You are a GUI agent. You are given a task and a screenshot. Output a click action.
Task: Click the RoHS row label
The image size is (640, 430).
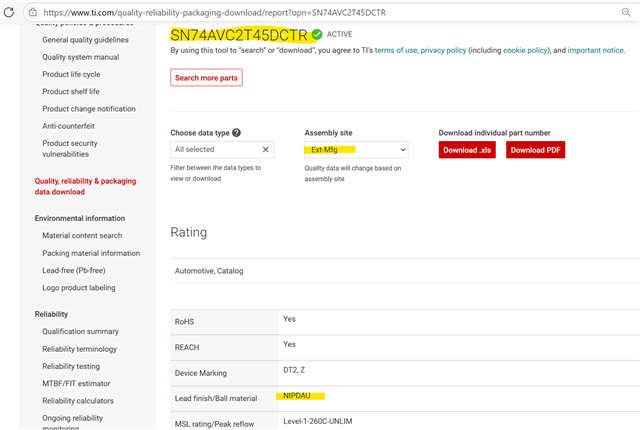pos(184,322)
